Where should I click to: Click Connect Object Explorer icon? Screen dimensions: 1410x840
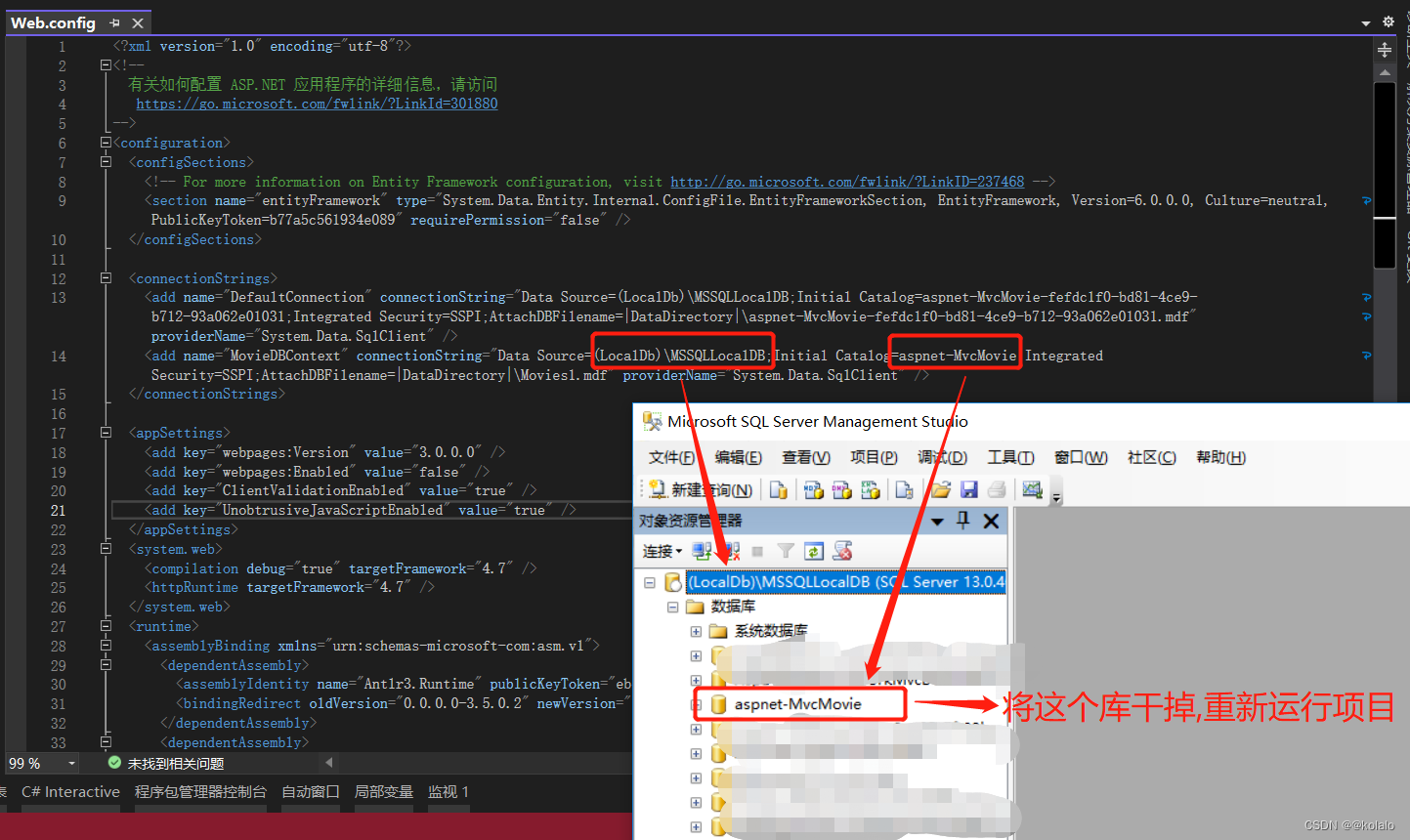tap(702, 551)
